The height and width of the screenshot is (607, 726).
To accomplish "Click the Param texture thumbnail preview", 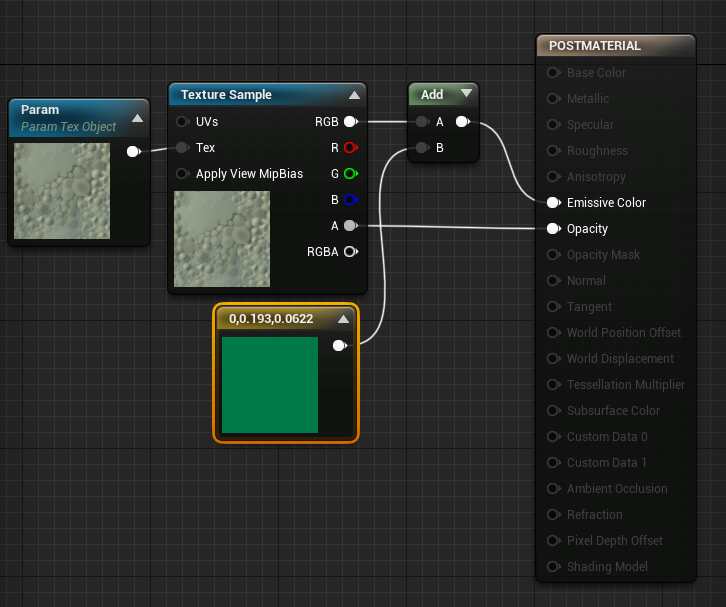I will pyautogui.click(x=62, y=190).
